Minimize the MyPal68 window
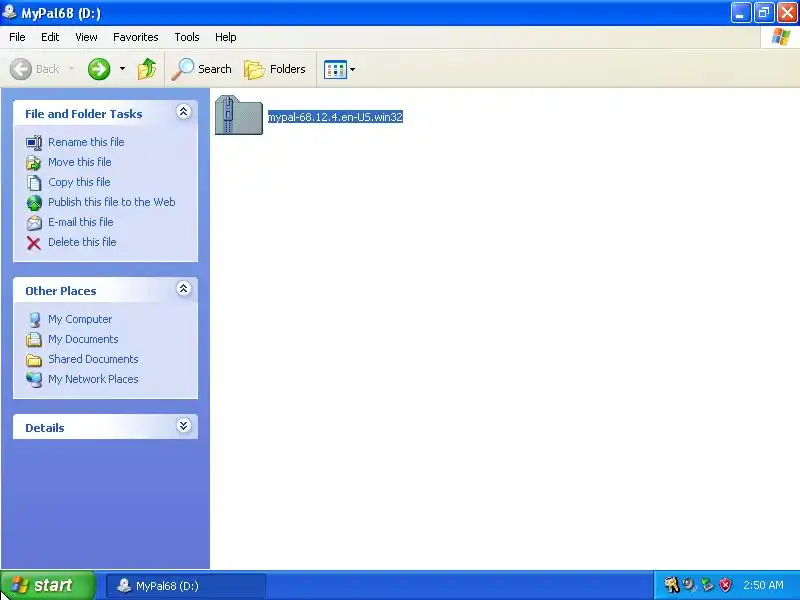The image size is (800, 600). click(x=740, y=13)
